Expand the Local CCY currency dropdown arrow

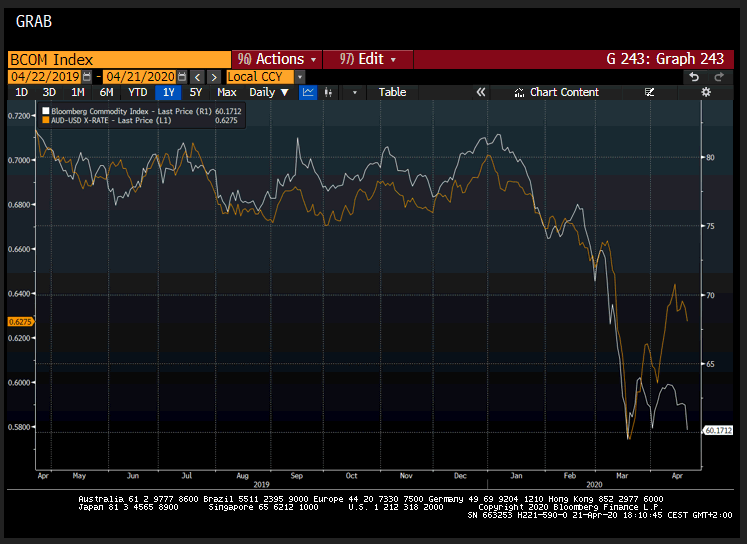(300, 77)
